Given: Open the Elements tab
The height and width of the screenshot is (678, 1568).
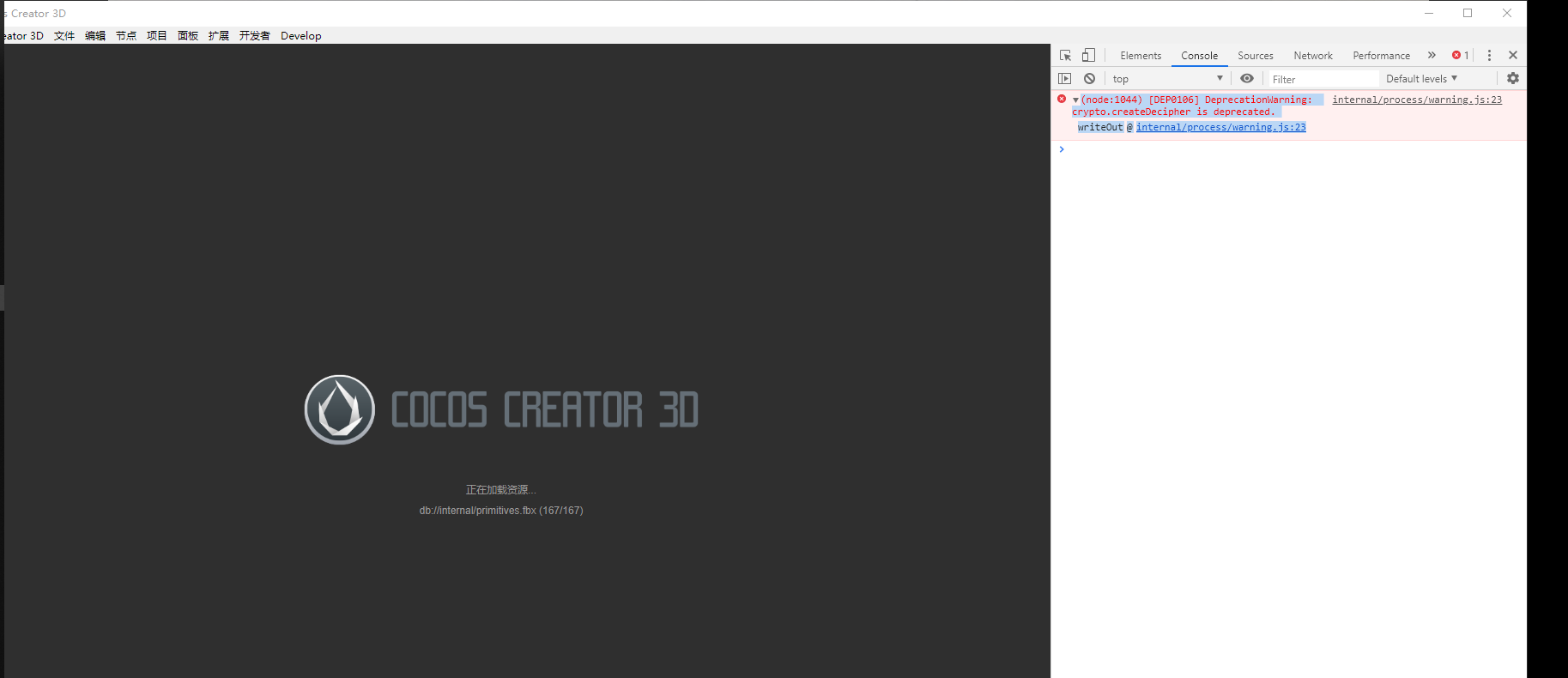Looking at the screenshot, I should [1141, 56].
